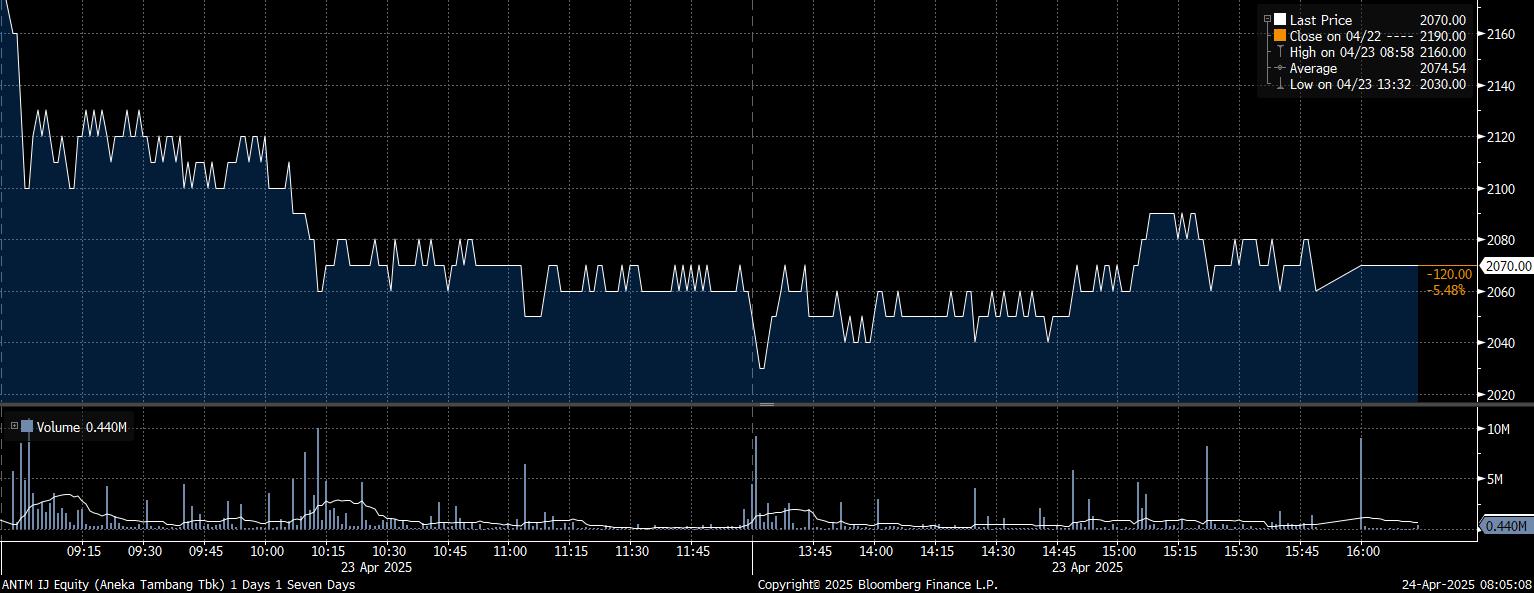The width and height of the screenshot is (1534, 593).
Task: Click the 'Average' legend label
Action: point(1313,68)
